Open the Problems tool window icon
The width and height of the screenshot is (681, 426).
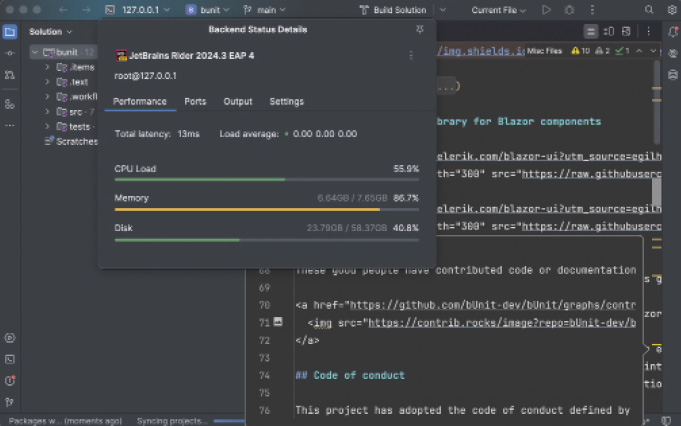coord(10,381)
